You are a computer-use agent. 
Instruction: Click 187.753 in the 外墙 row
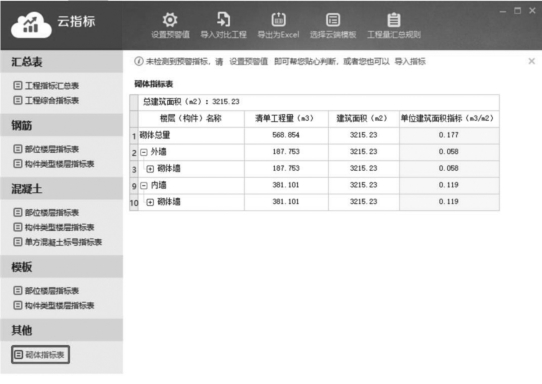point(286,151)
